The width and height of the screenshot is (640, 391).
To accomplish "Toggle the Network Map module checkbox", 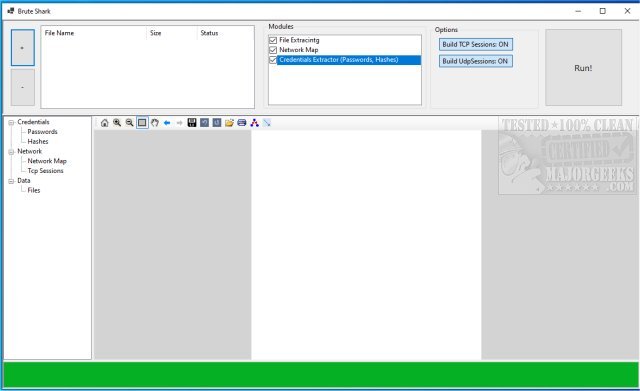I will tap(273, 50).
